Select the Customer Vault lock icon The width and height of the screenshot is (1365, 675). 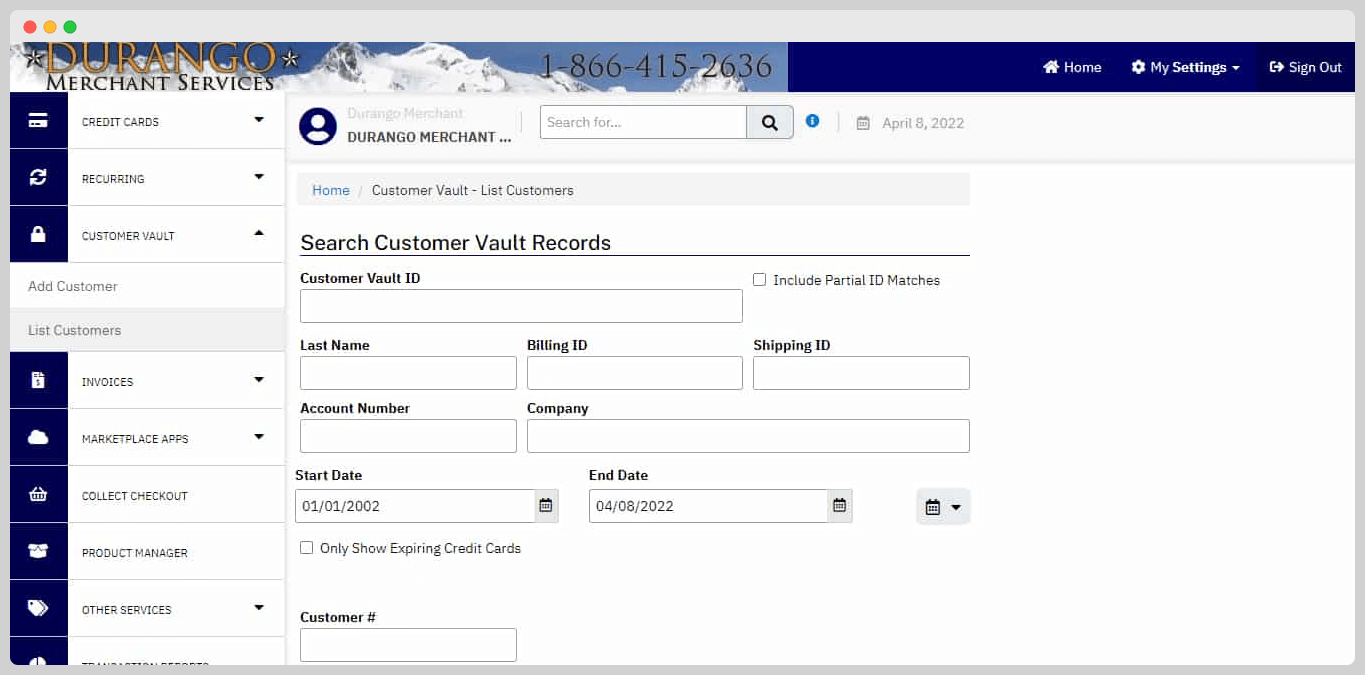pyautogui.click(x=38, y=234)
